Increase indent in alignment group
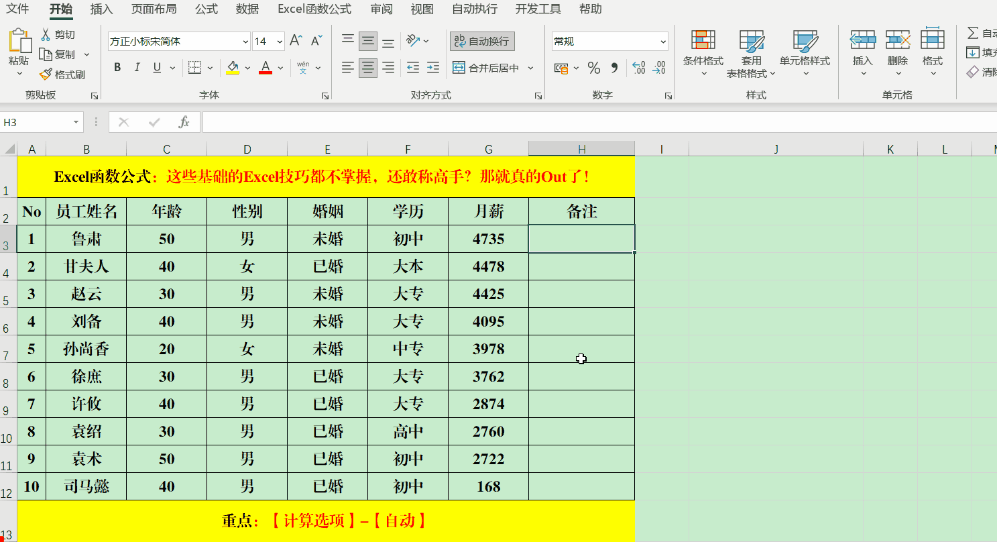Image resolution: width=997 pixels, height=542 pixels. click(x=433, y=67)
